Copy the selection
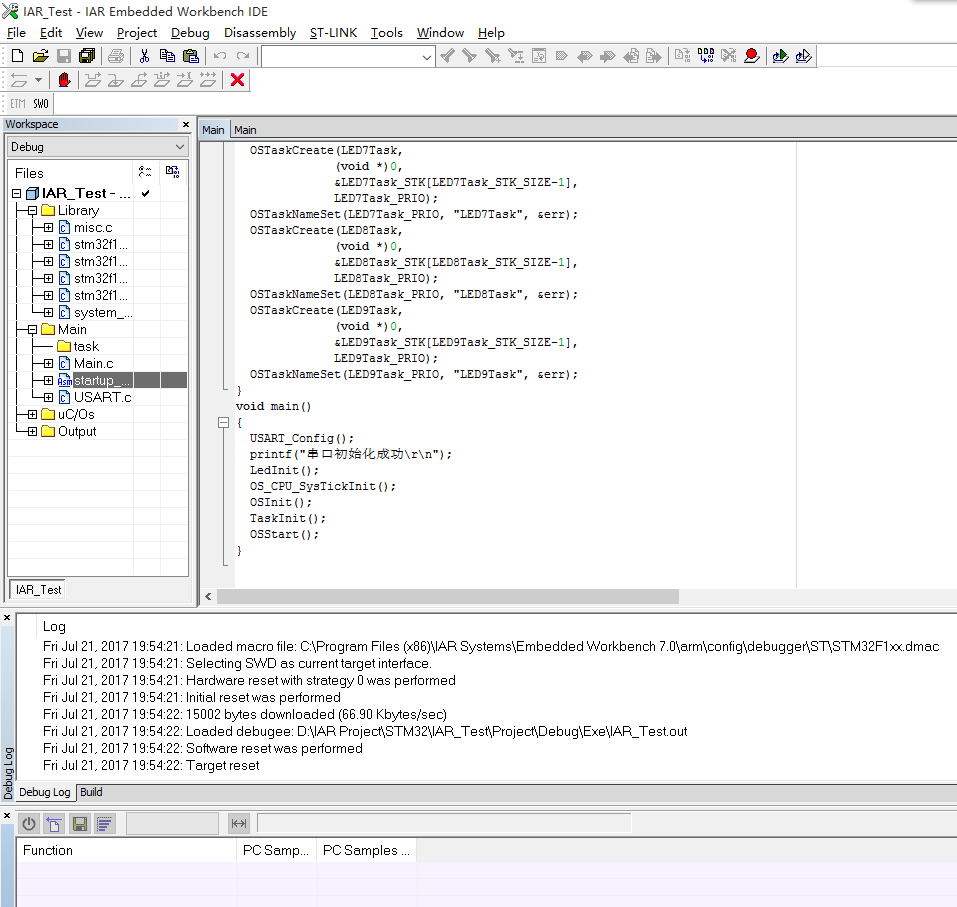The height and width of the screenshot is (907, 957). [x=167, y=56]
